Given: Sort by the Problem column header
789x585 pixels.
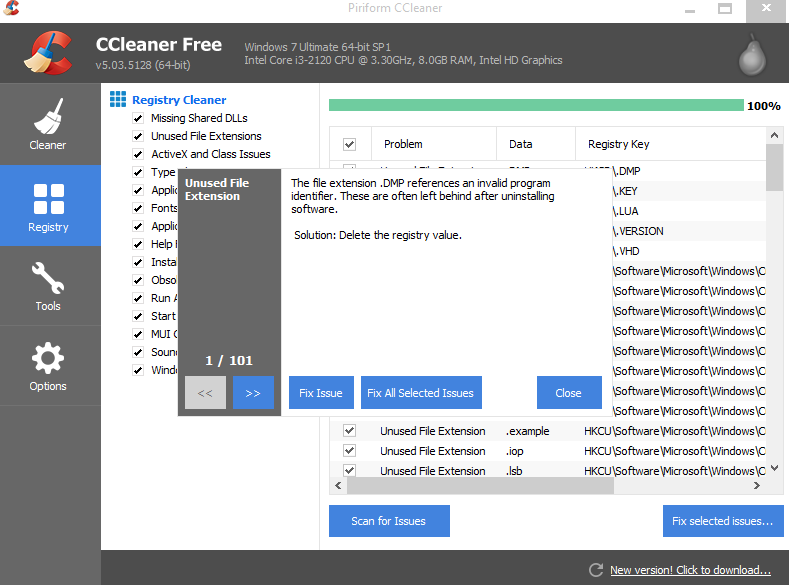Looking at the screenshot, I should (x=433, y=144).
